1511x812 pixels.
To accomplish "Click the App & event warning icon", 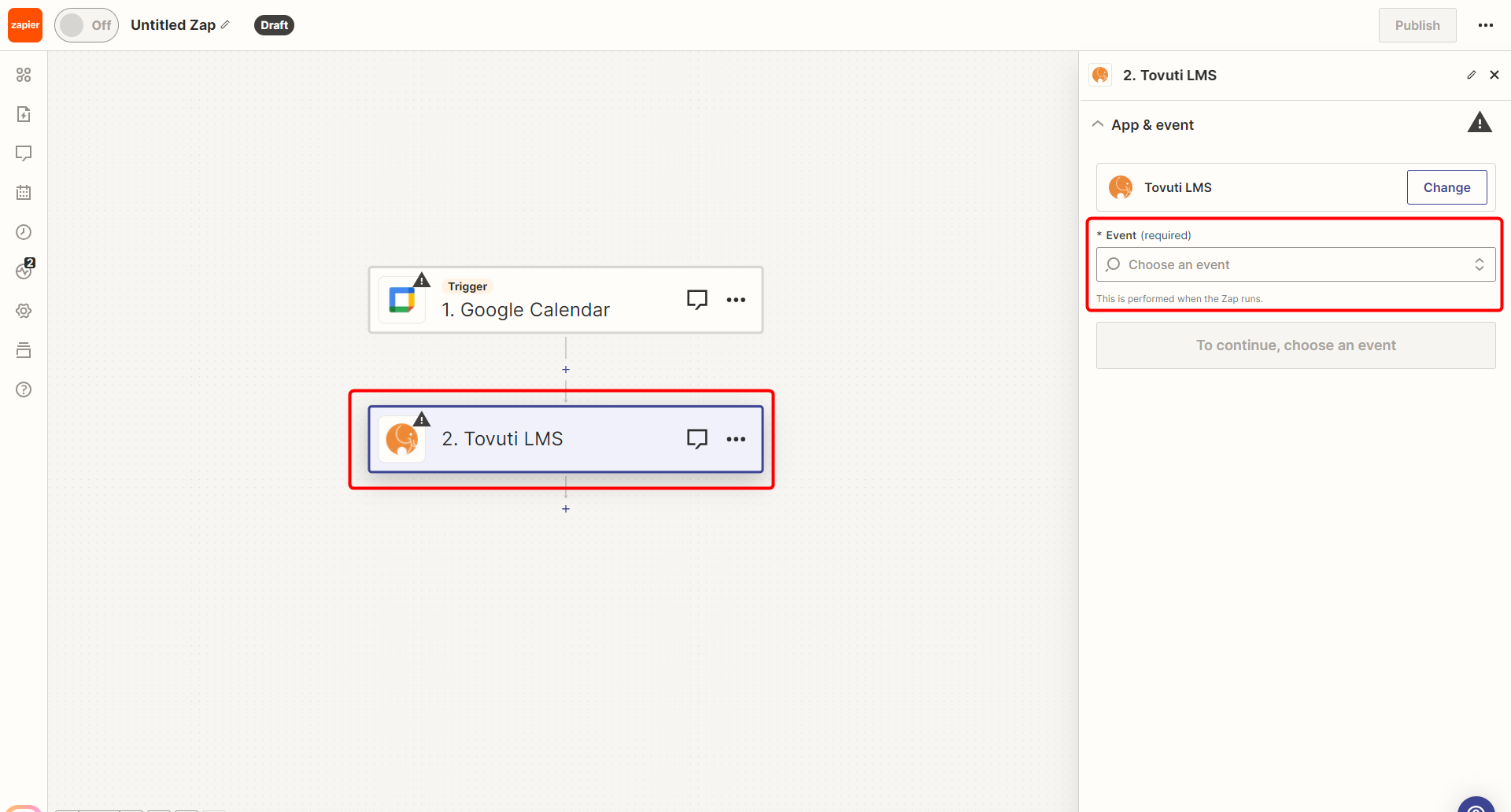I will click(1480, 123).
